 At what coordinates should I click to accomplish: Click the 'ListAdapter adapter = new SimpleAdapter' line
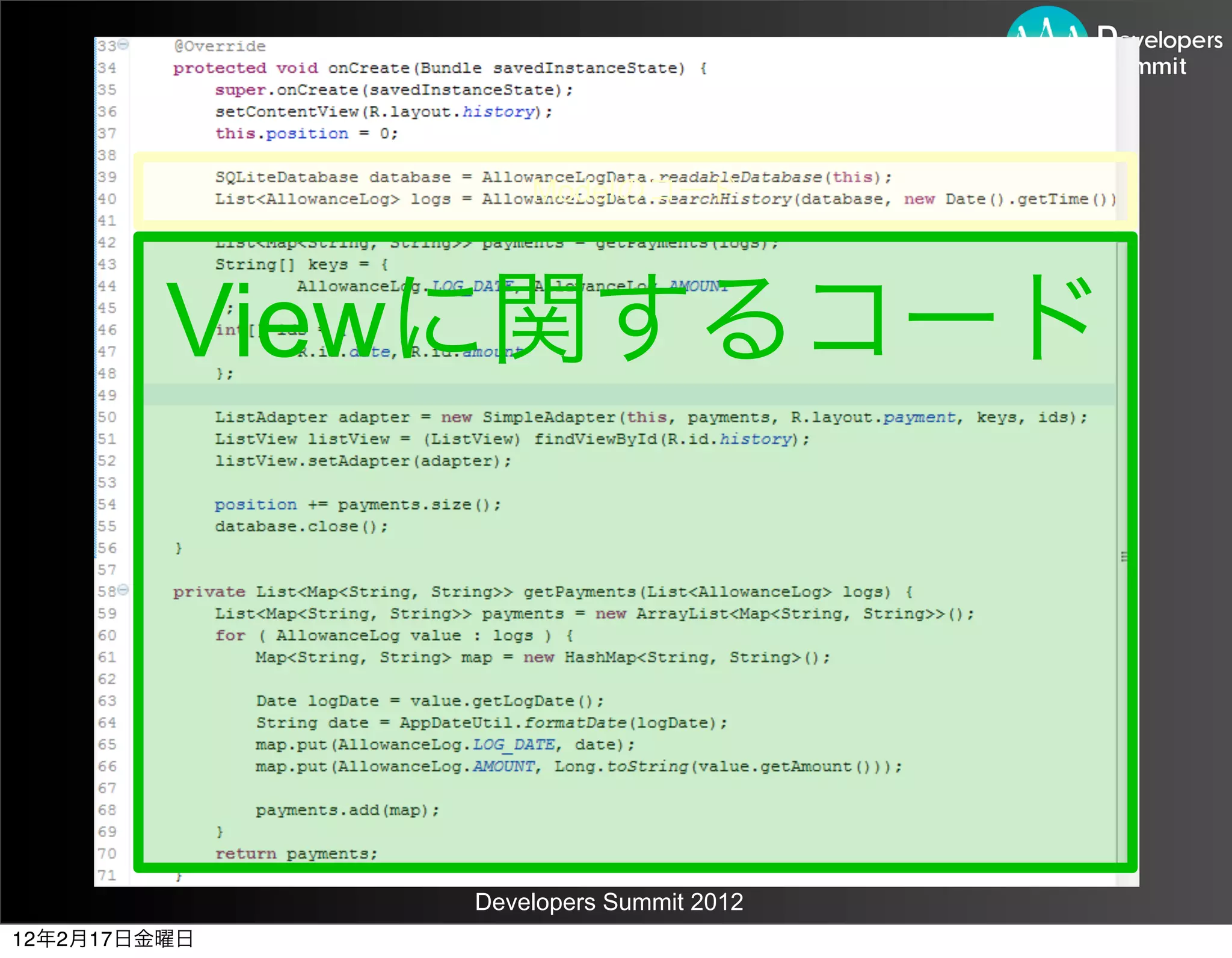coord(651,417)
